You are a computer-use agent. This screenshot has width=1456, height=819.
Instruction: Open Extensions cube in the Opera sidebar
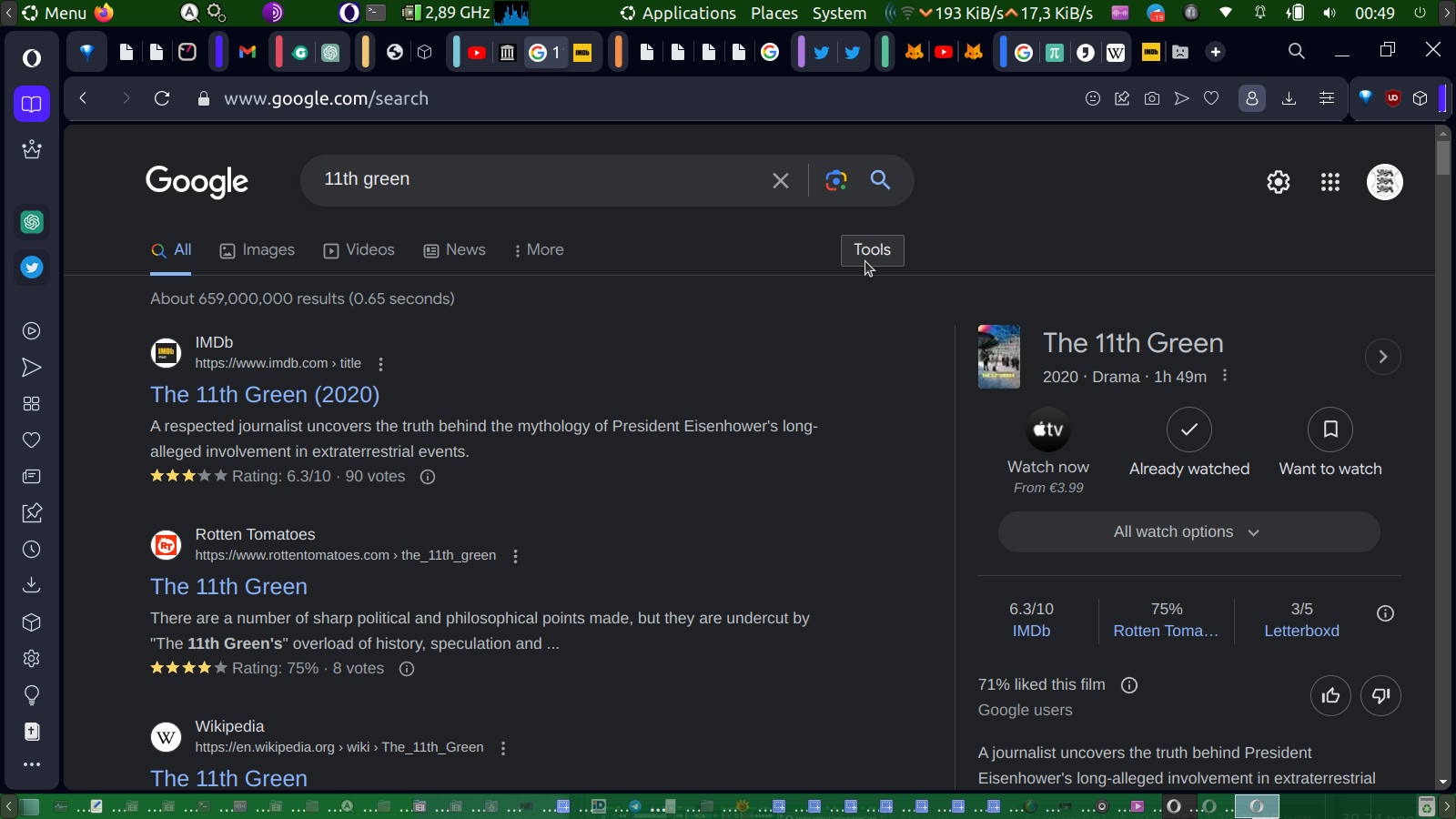click(x=32, y=622)
